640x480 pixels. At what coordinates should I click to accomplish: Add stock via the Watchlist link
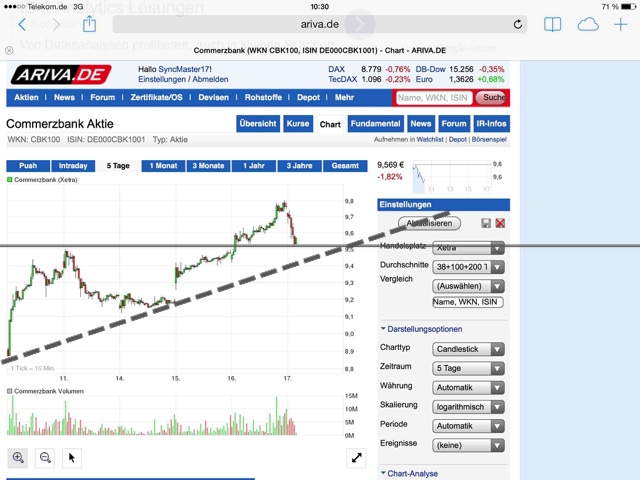tap(430, 140)
